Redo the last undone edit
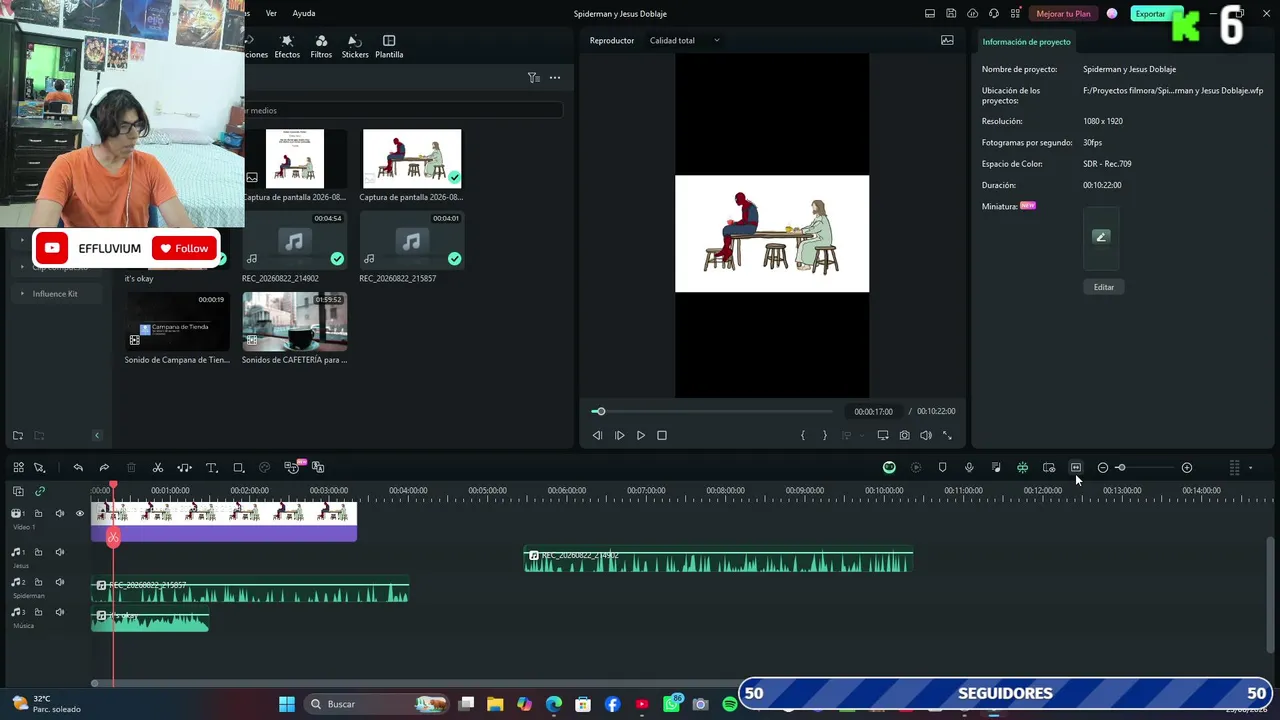Image resolution: width=1280 pixels, height=720 pixels. (104, 467)
